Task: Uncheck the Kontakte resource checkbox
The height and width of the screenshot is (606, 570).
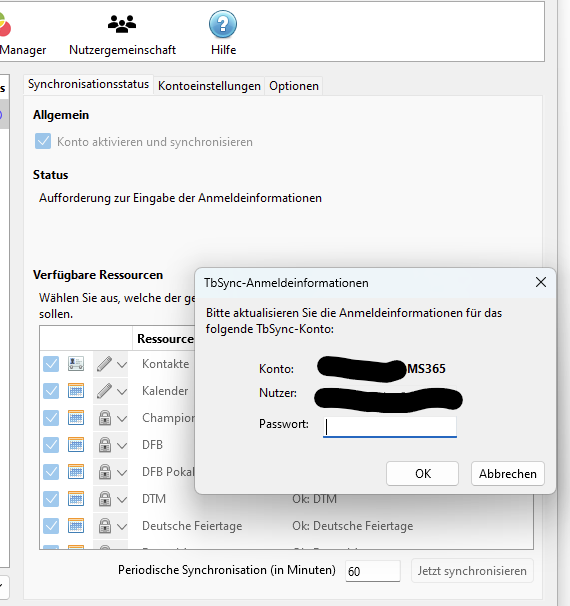Action: (51, 364)
